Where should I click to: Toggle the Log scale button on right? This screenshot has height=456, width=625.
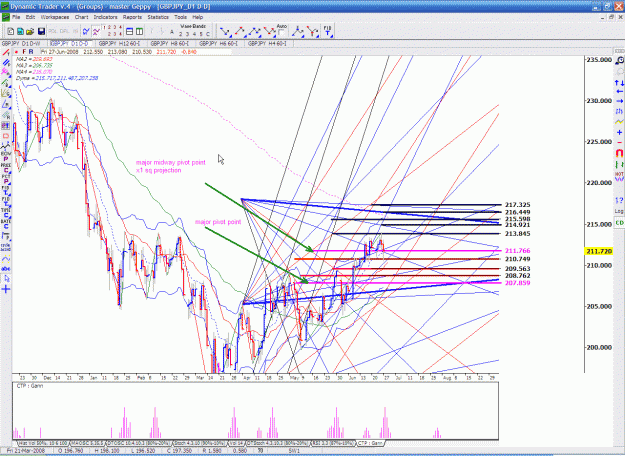tap(619, 211)
